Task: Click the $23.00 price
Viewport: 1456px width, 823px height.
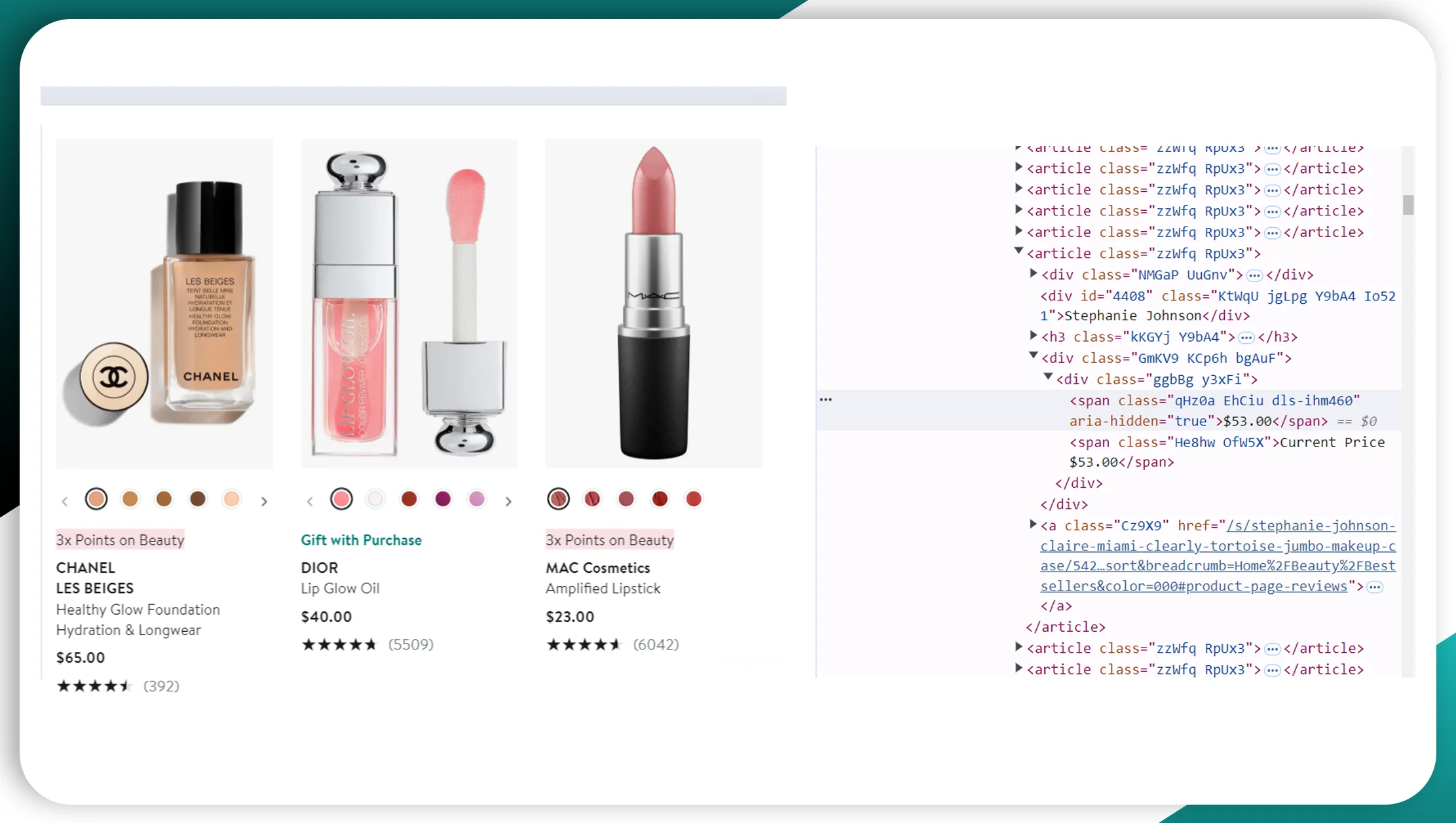Action: (x=570, y=617)
